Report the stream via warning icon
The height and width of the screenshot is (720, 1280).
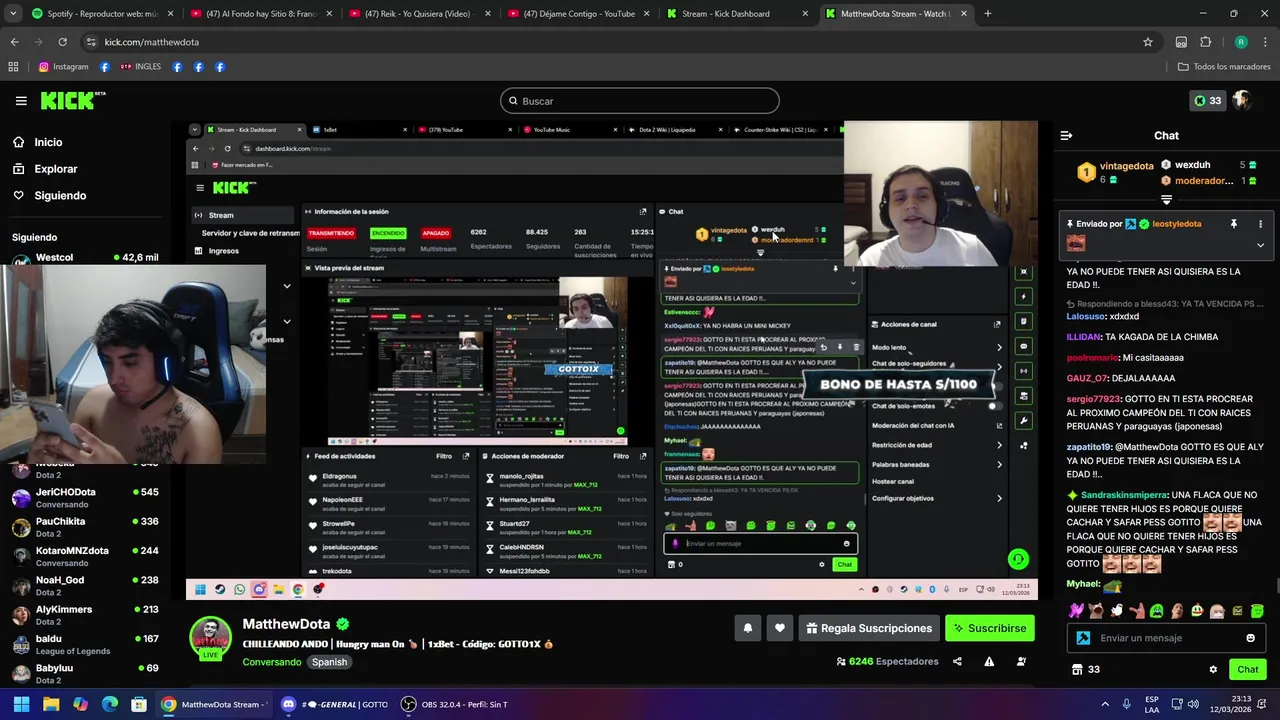coord(989,661)
